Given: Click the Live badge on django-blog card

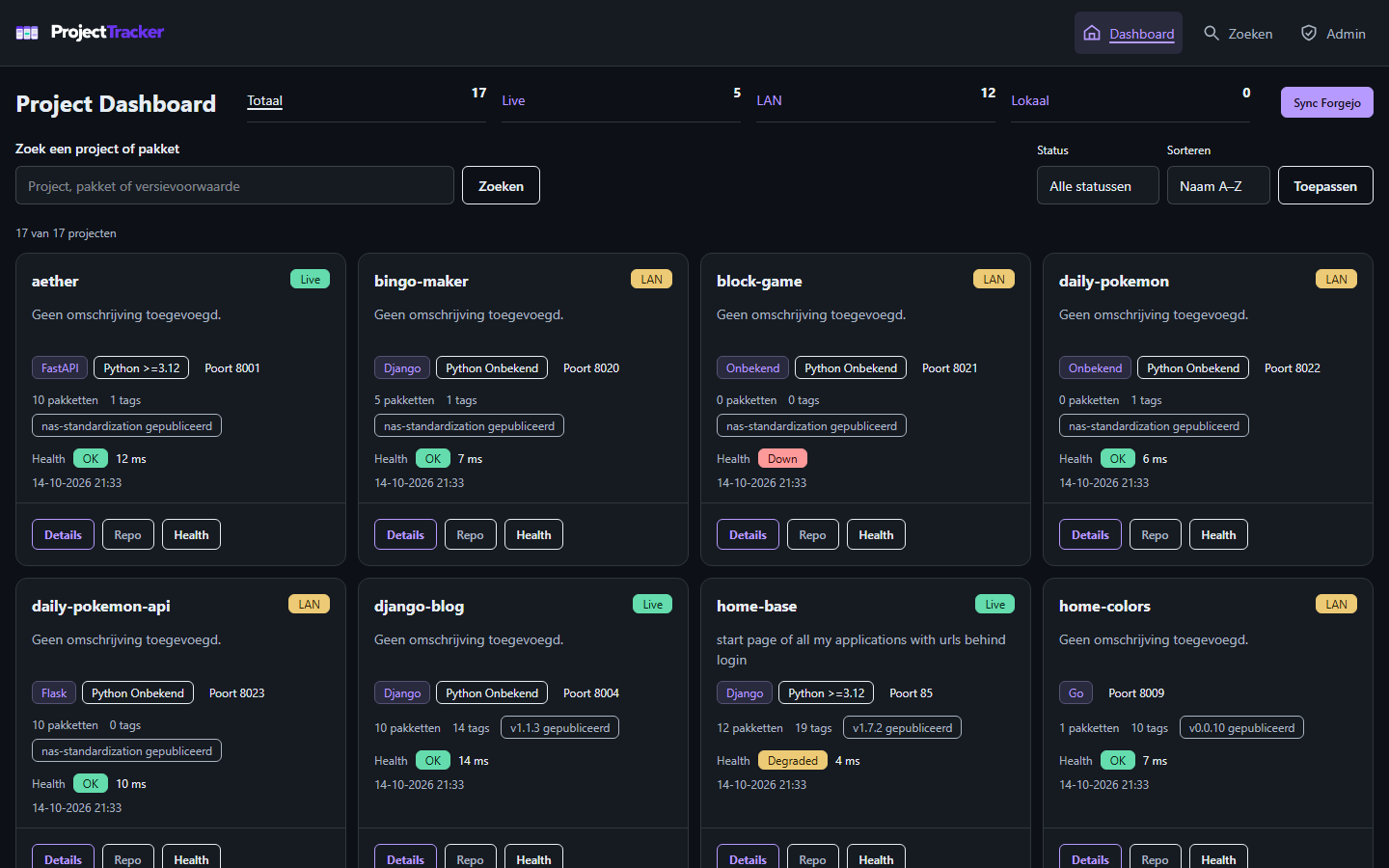Looking at the screenshot, I should pos(653,605).
